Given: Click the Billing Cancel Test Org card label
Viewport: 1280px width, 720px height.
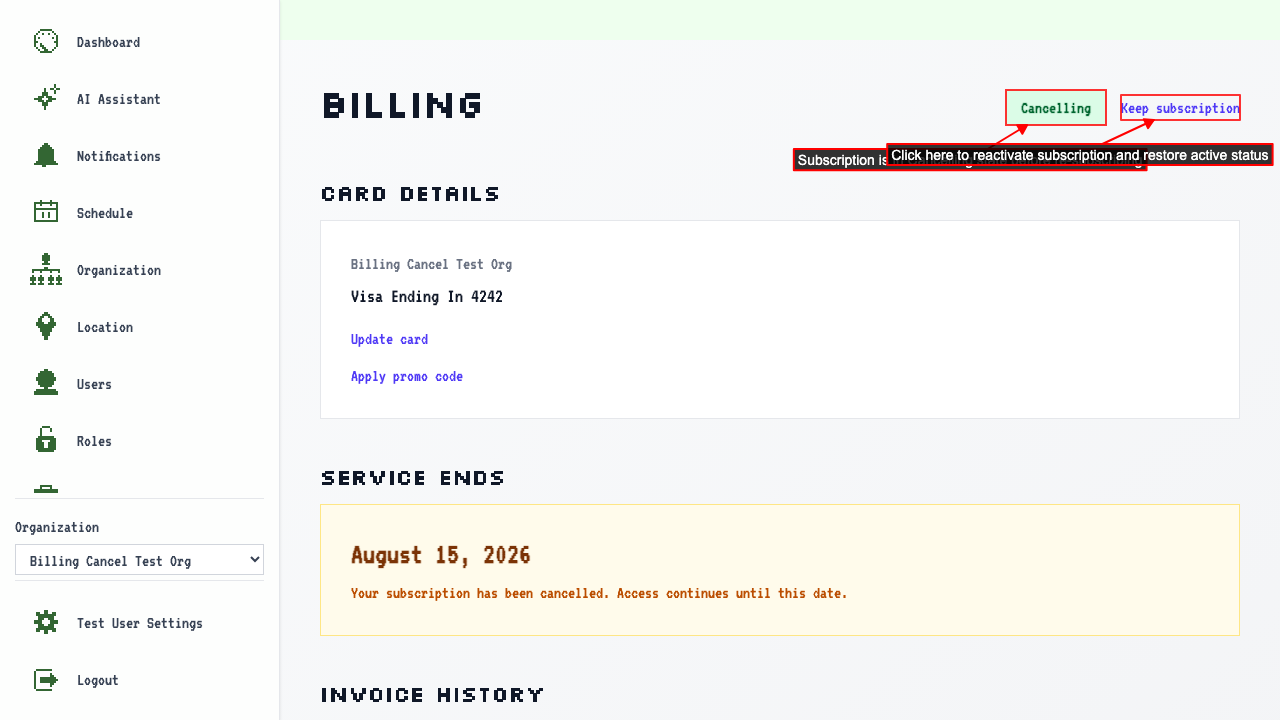Looking at the screenshot, I should click(431, 265).
